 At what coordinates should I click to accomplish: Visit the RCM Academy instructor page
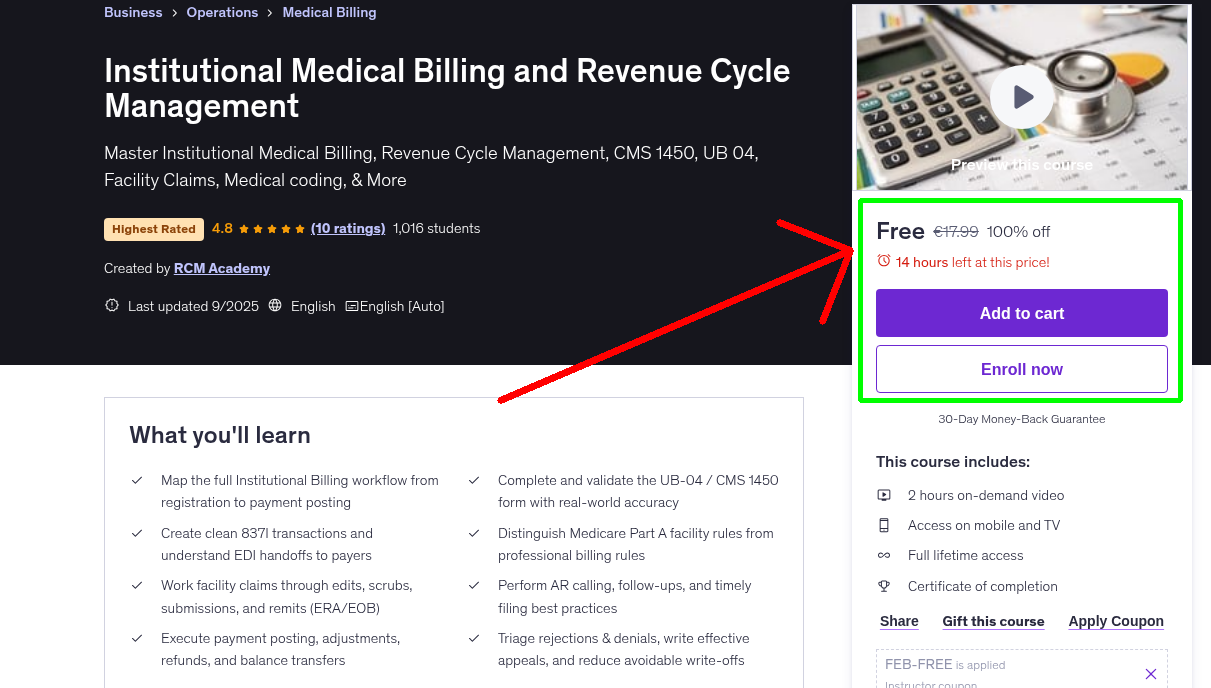[221, 268]
